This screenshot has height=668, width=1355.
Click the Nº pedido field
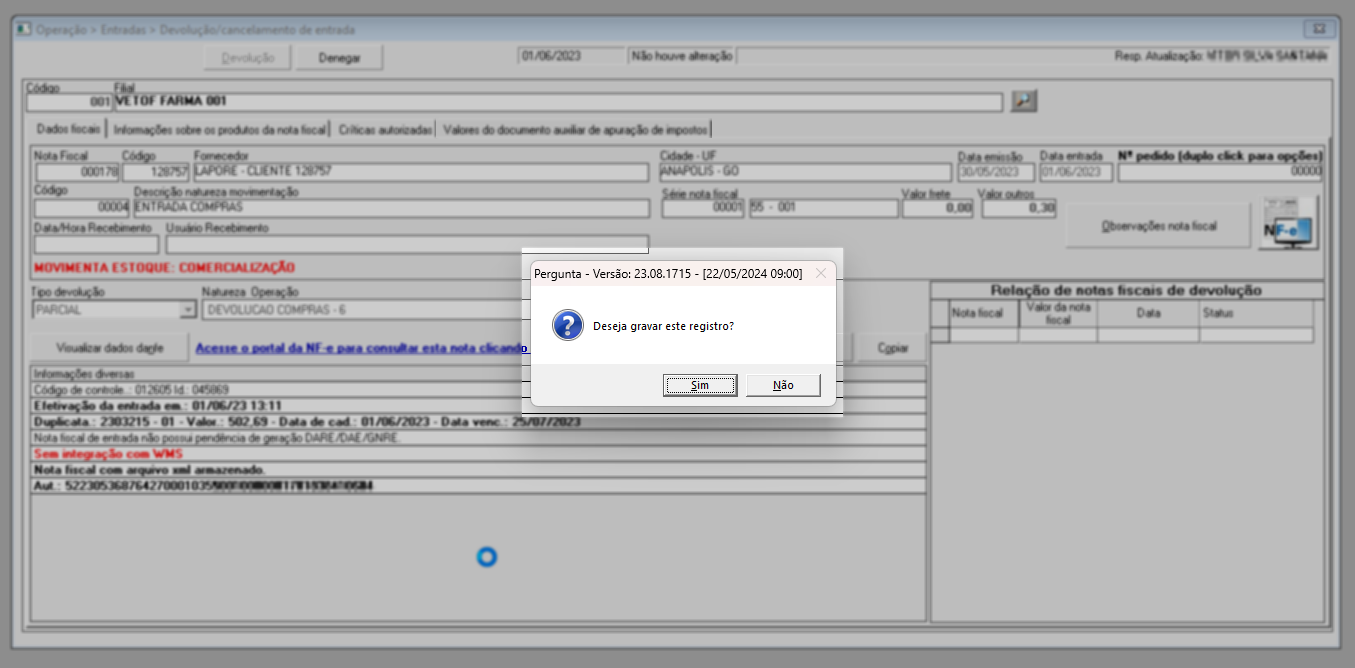pos(1220,172)
